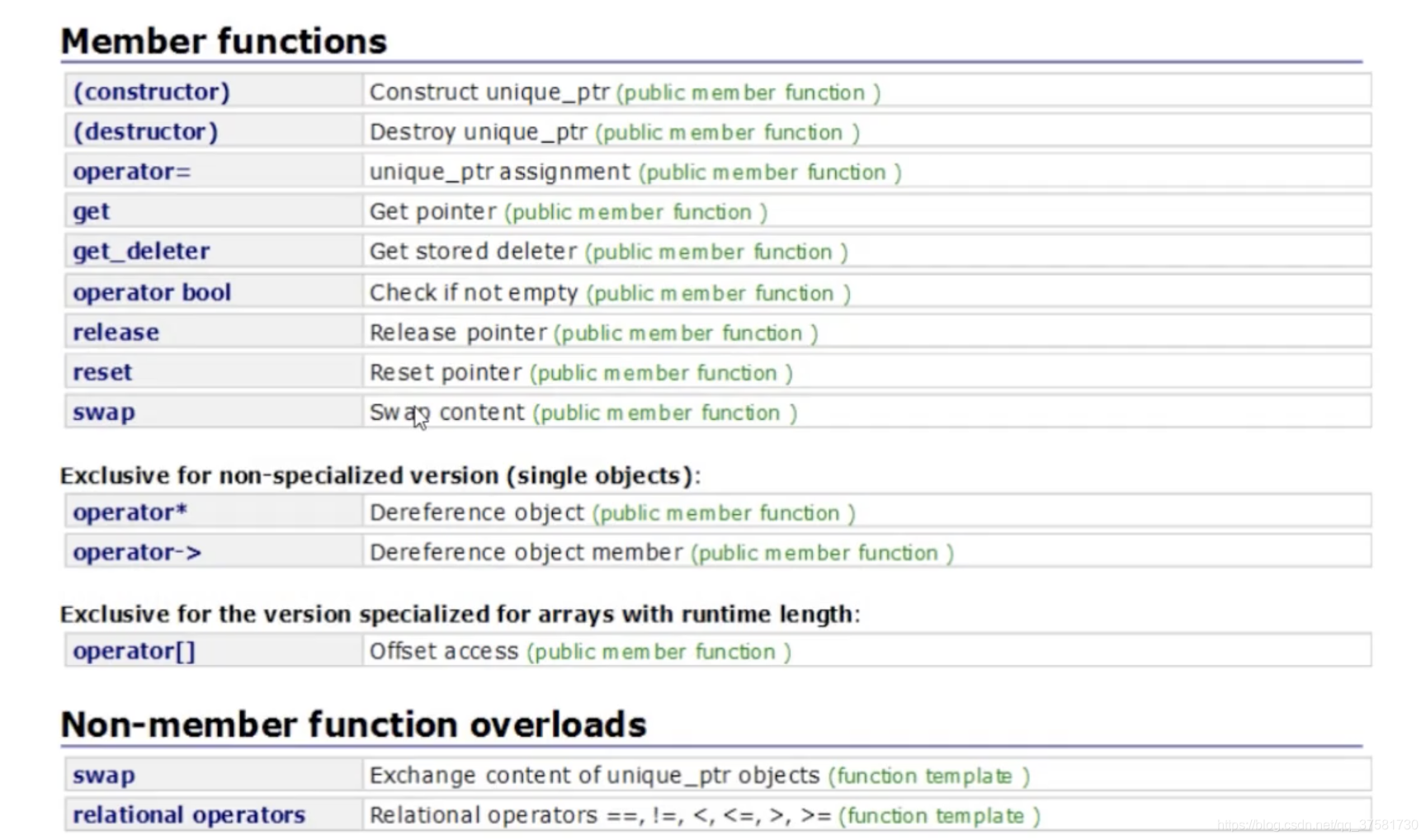
Task: Click 'Reset pointer' description text
Action: 446,371
